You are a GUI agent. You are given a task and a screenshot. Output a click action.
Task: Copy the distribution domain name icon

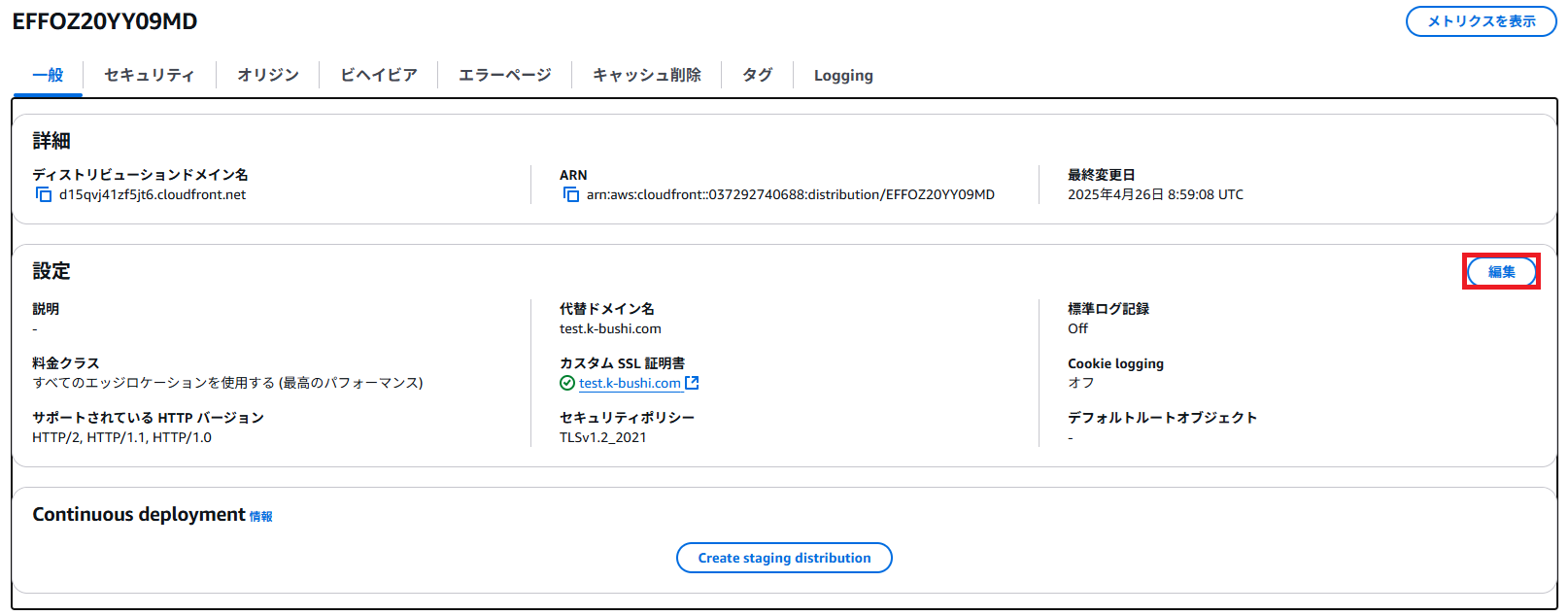pyautogui.click(x=44, y=194)
